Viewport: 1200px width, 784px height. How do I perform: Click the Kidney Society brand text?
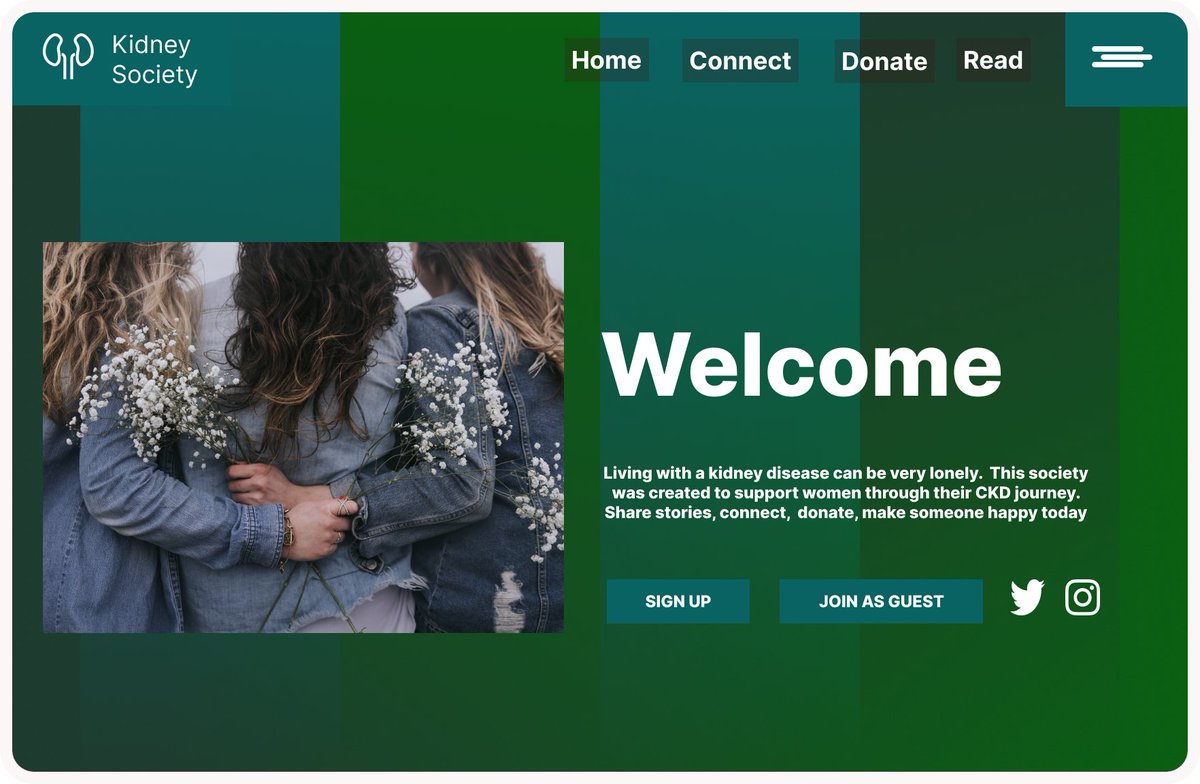(154, 60)
